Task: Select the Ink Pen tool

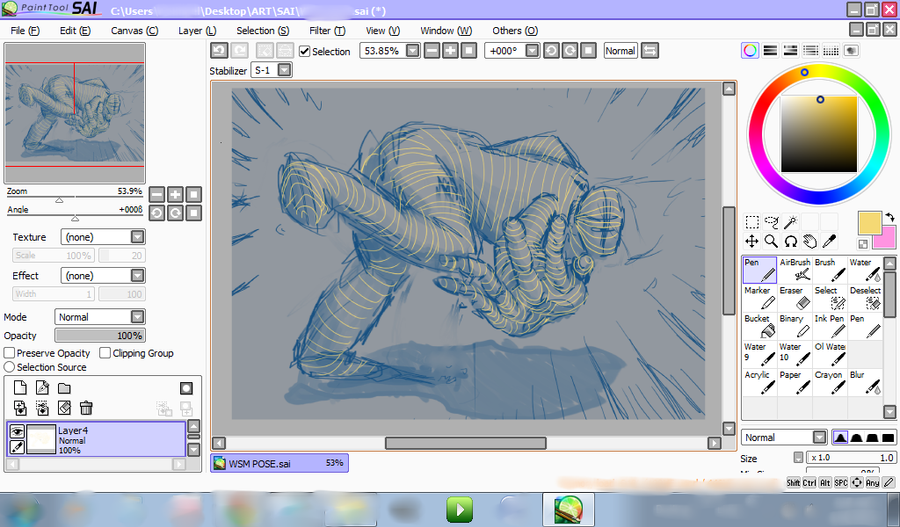Action: 830,326
